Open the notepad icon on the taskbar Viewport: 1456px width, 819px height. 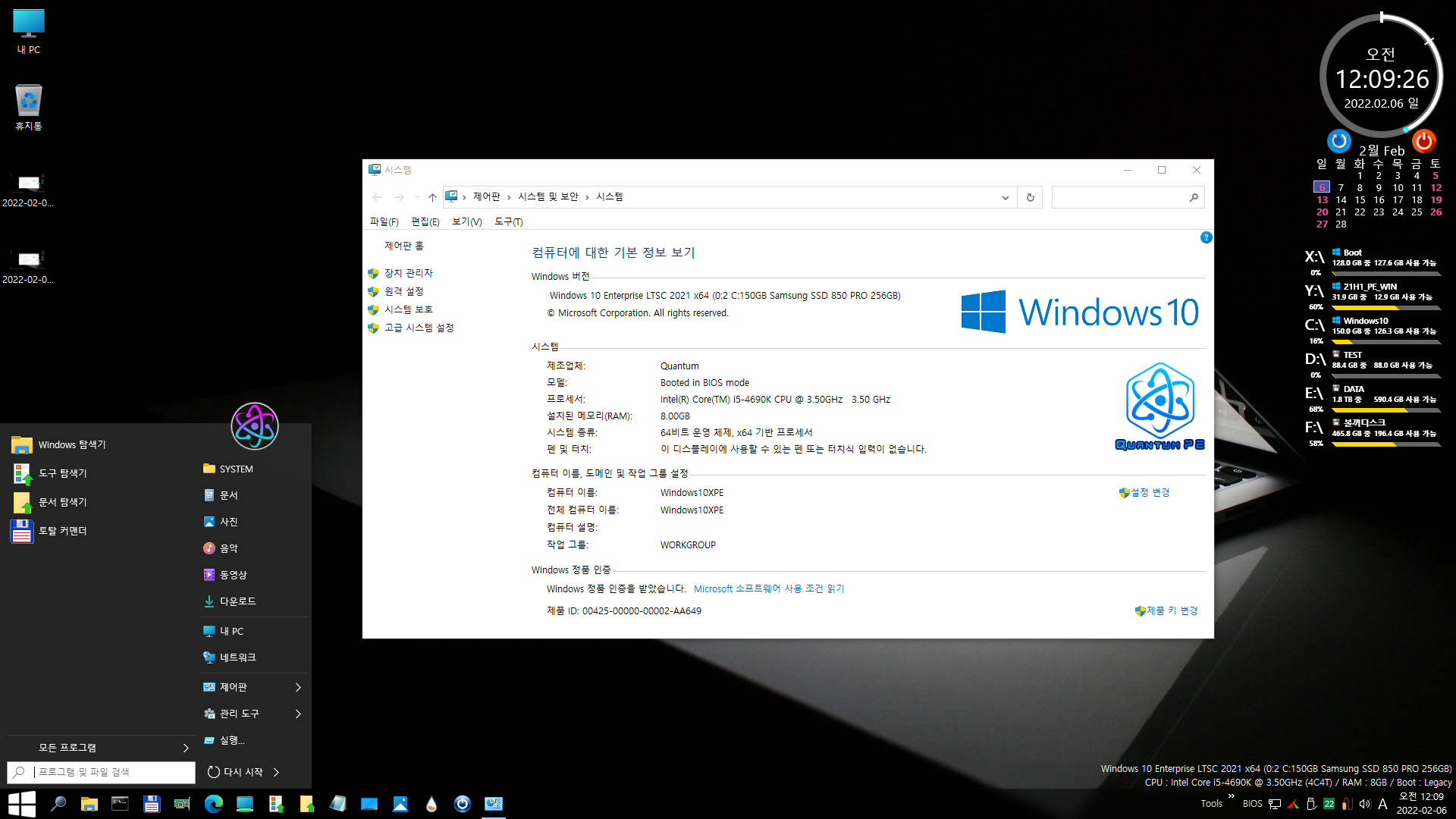point(338,804)
